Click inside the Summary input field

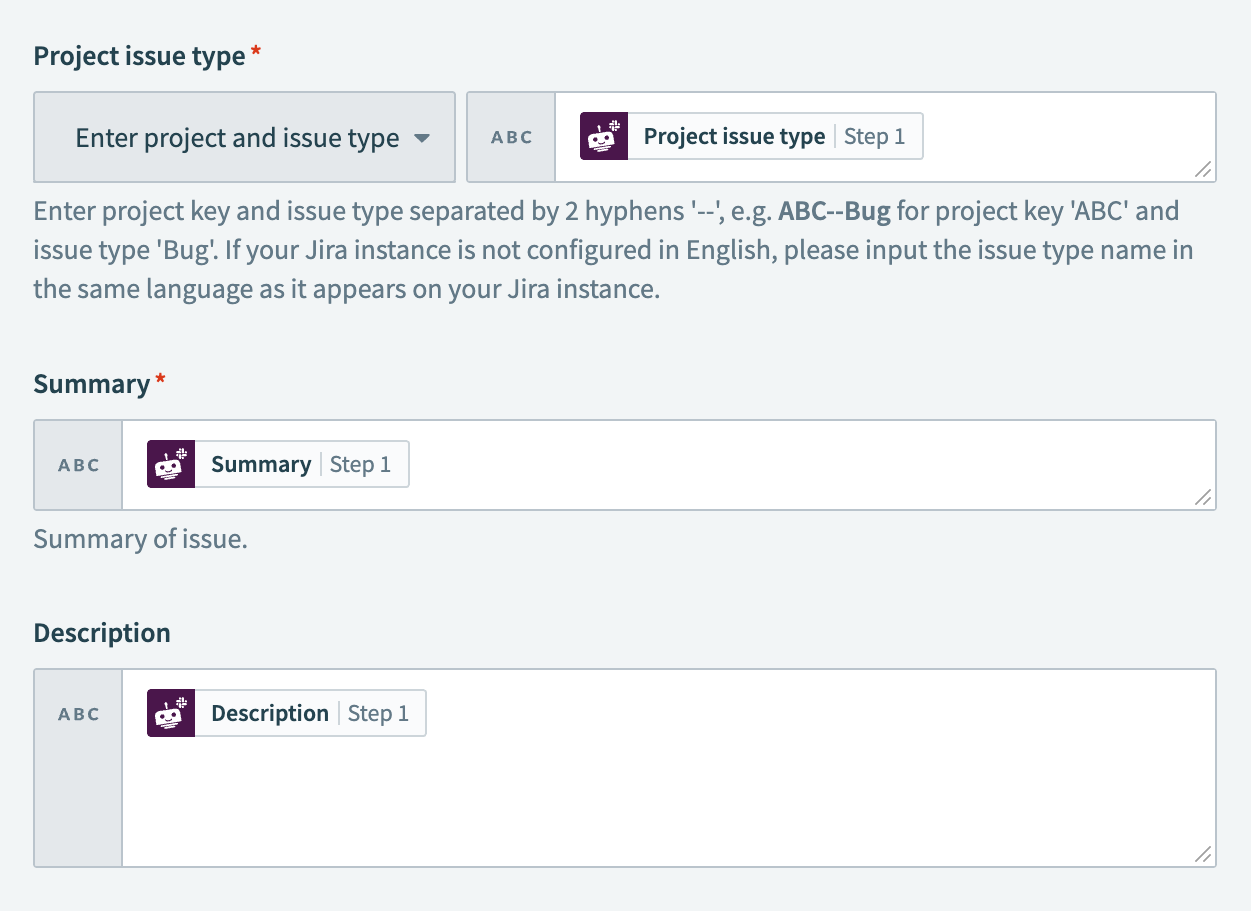(x=700, y=464)
